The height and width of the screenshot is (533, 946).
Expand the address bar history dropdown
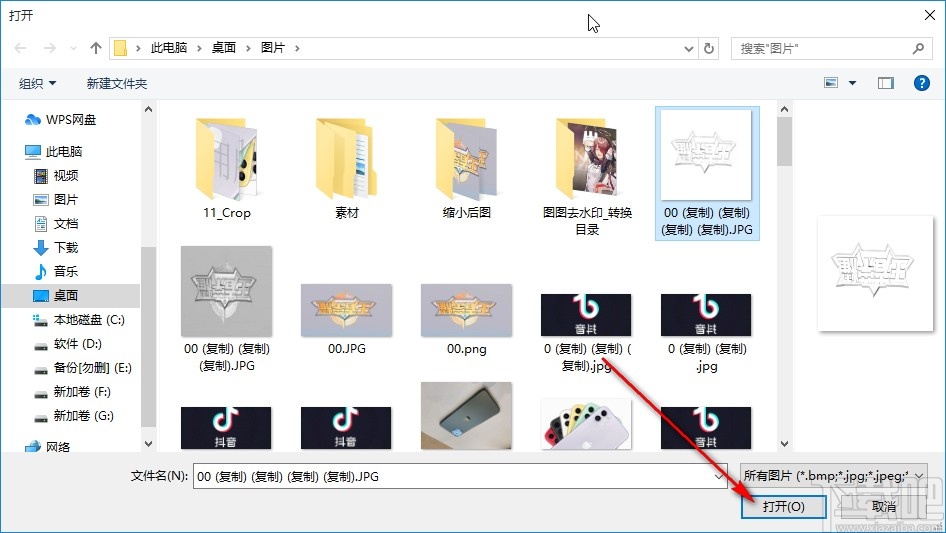point(688,48)
